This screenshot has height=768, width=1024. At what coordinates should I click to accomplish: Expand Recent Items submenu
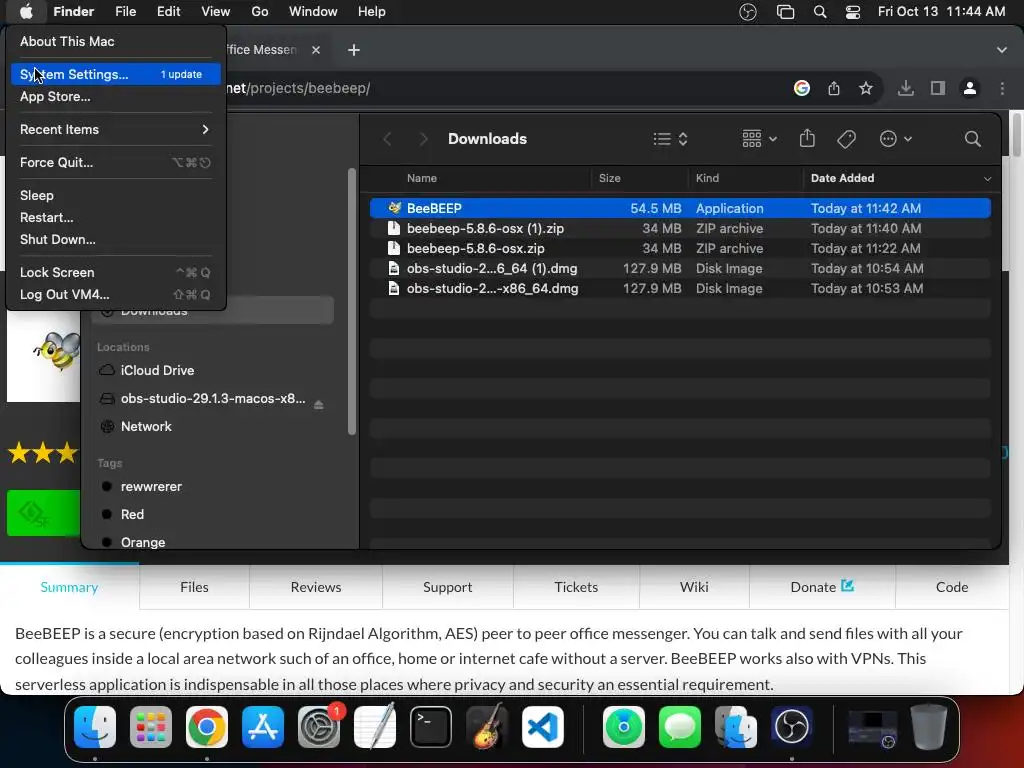click(116, 129)
